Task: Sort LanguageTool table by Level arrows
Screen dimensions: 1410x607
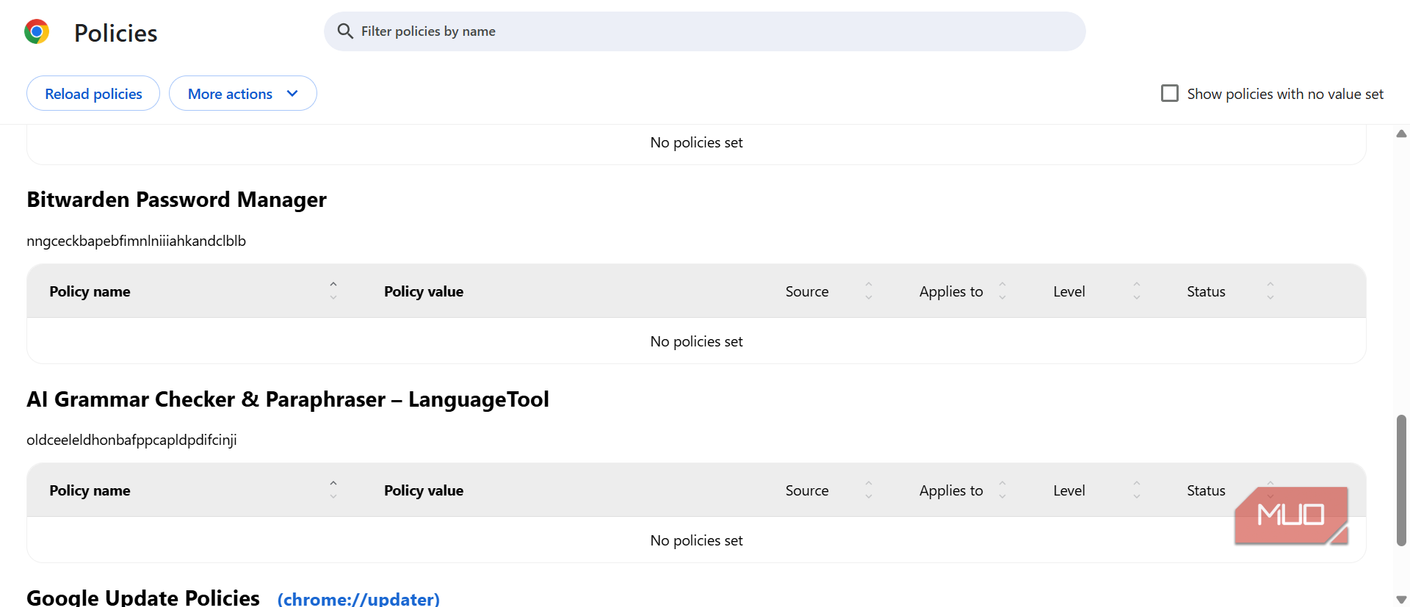Action: (1136, 490)
